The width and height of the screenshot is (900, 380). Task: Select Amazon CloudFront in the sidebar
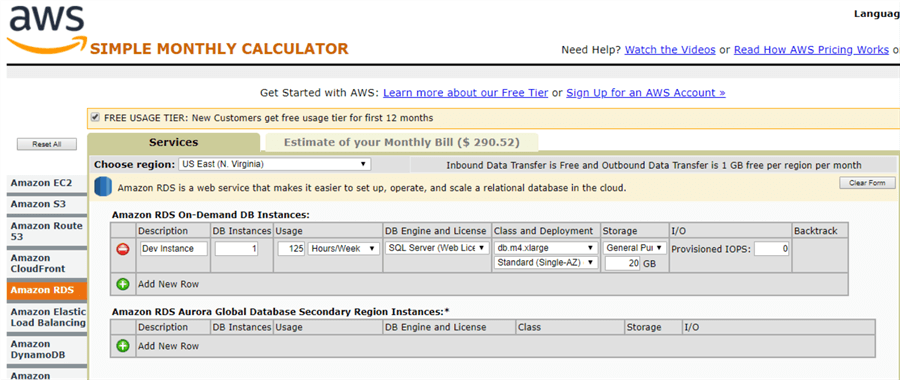pyautogui.click(x=46, y=263)
